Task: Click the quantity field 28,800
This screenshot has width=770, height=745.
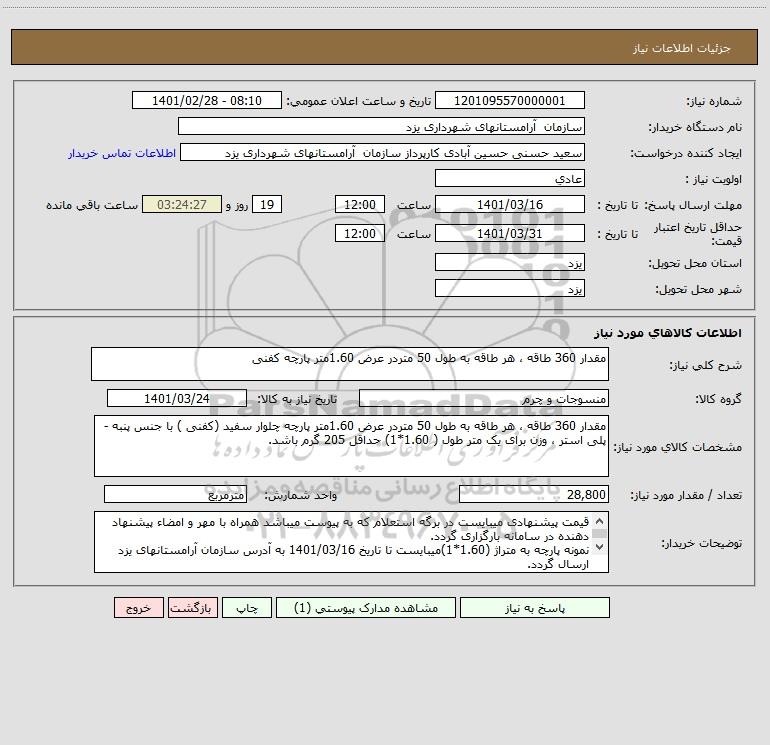Action: [534, 495]
